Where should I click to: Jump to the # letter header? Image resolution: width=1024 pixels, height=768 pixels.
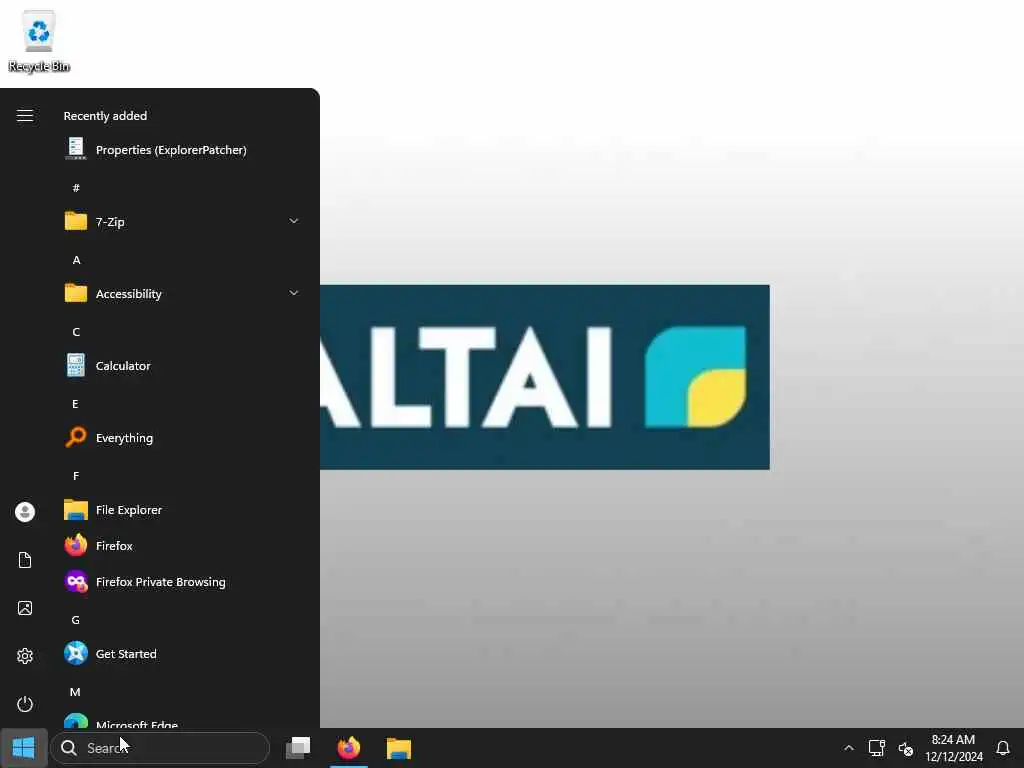76,188
